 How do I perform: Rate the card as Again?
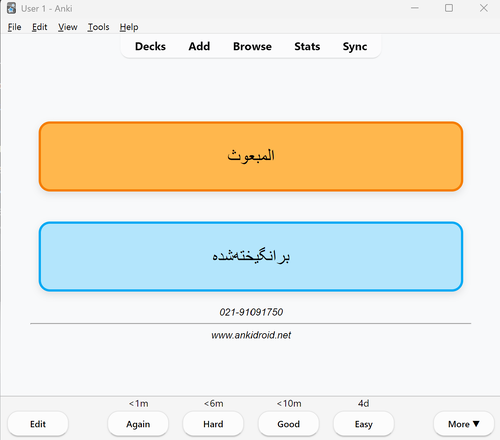(x=138, y=424)
